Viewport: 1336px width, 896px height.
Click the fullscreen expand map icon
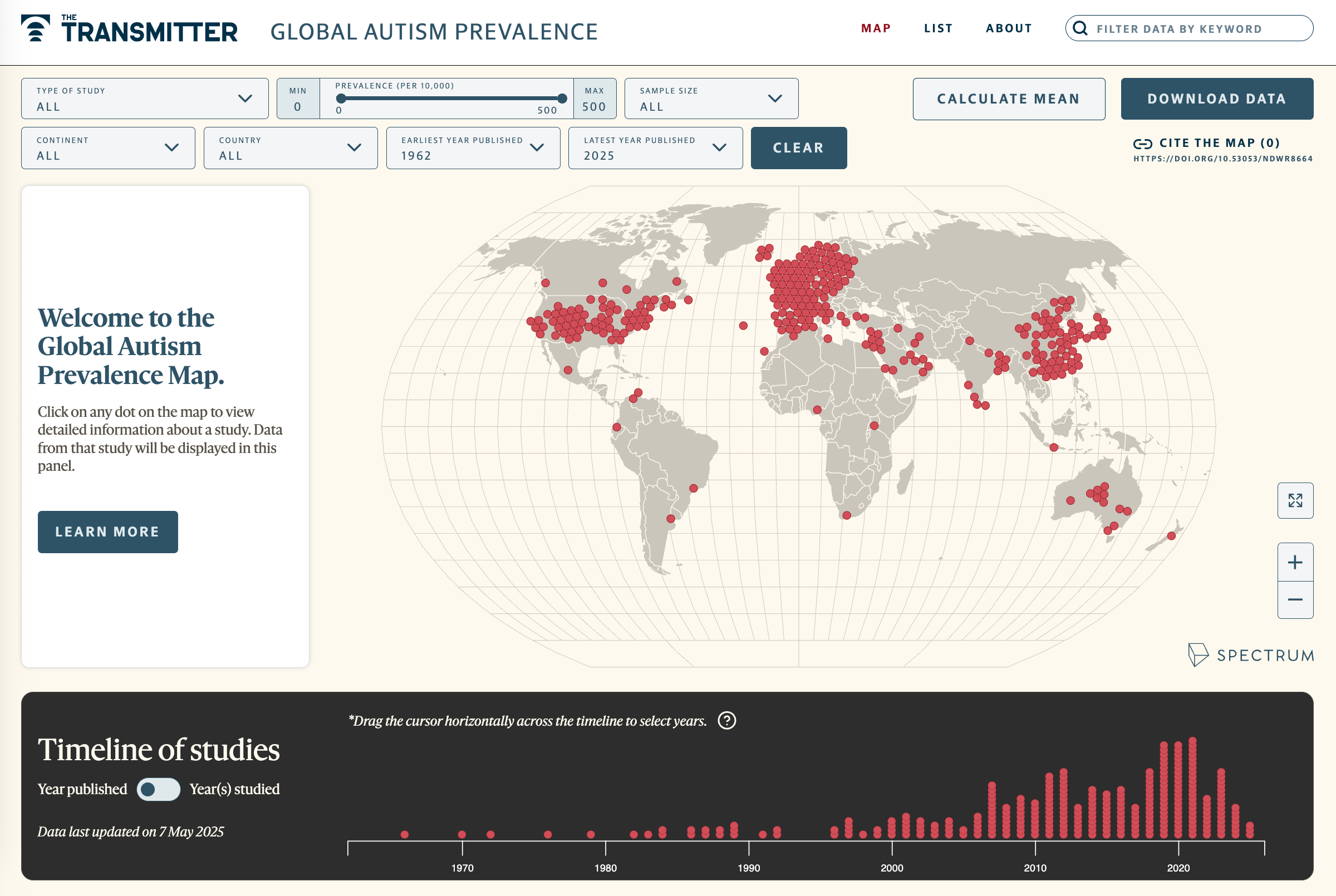point(1295,500)
